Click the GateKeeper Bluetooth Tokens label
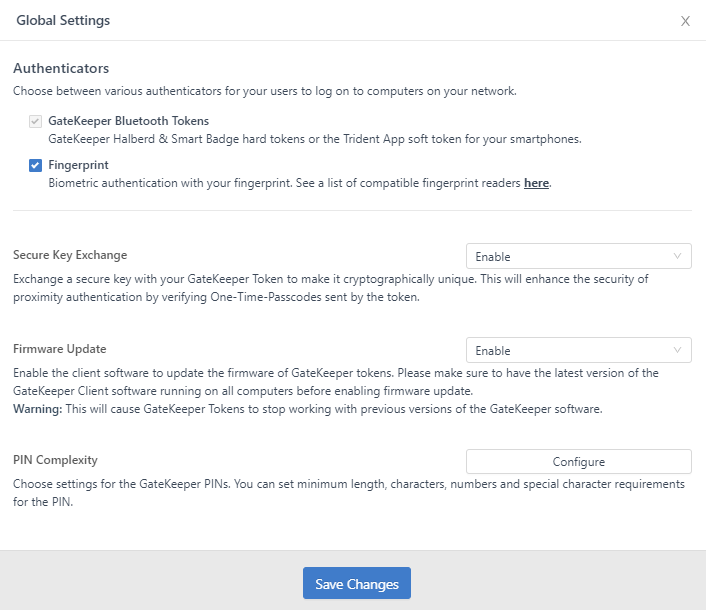This screenshot has height=610, width=706. pos(128,121)
